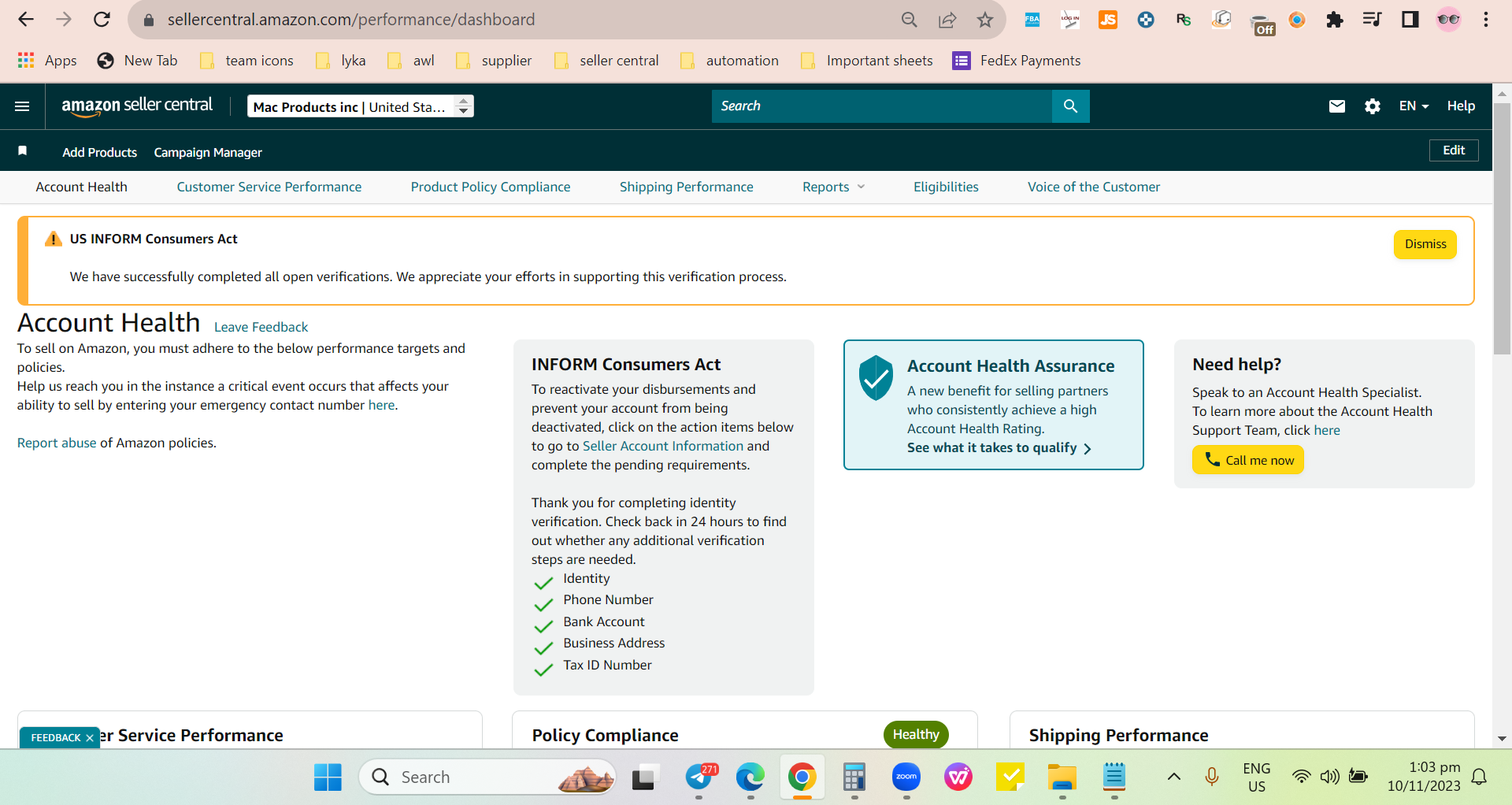Click the Windows taskbar search box

(487, 777)
